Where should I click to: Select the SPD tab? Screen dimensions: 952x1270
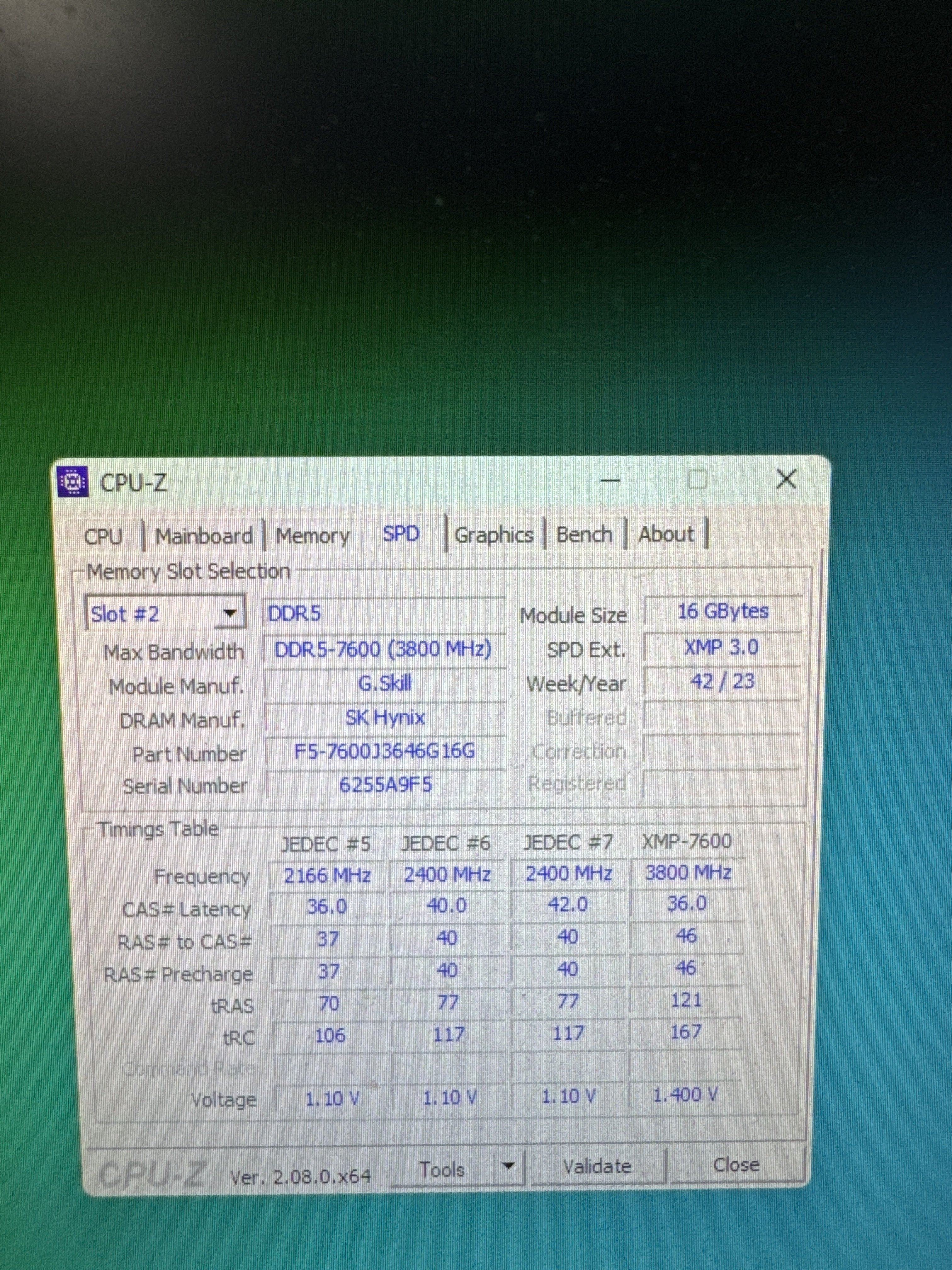401,534
